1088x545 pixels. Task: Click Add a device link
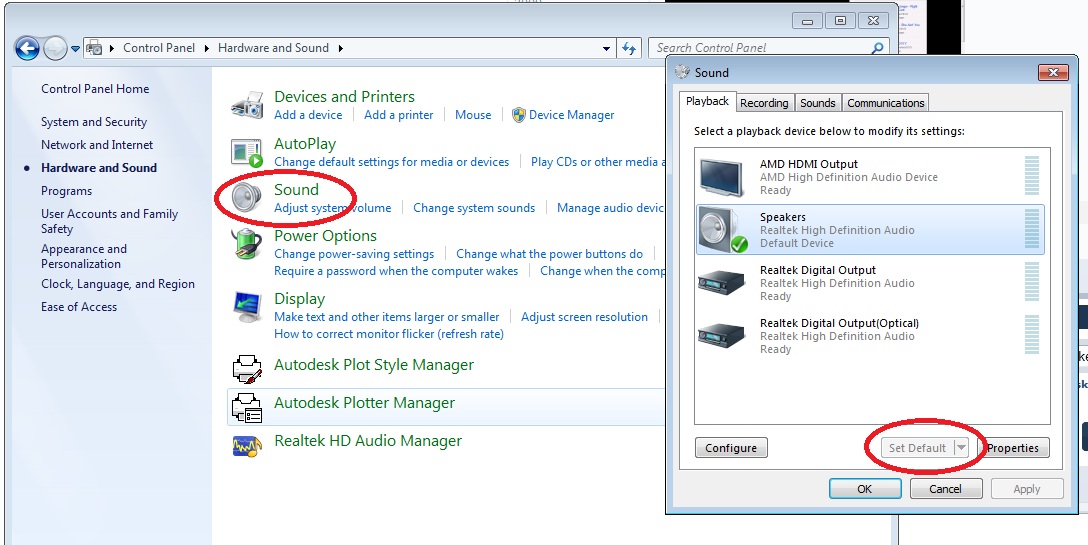(x=308, y=115)
